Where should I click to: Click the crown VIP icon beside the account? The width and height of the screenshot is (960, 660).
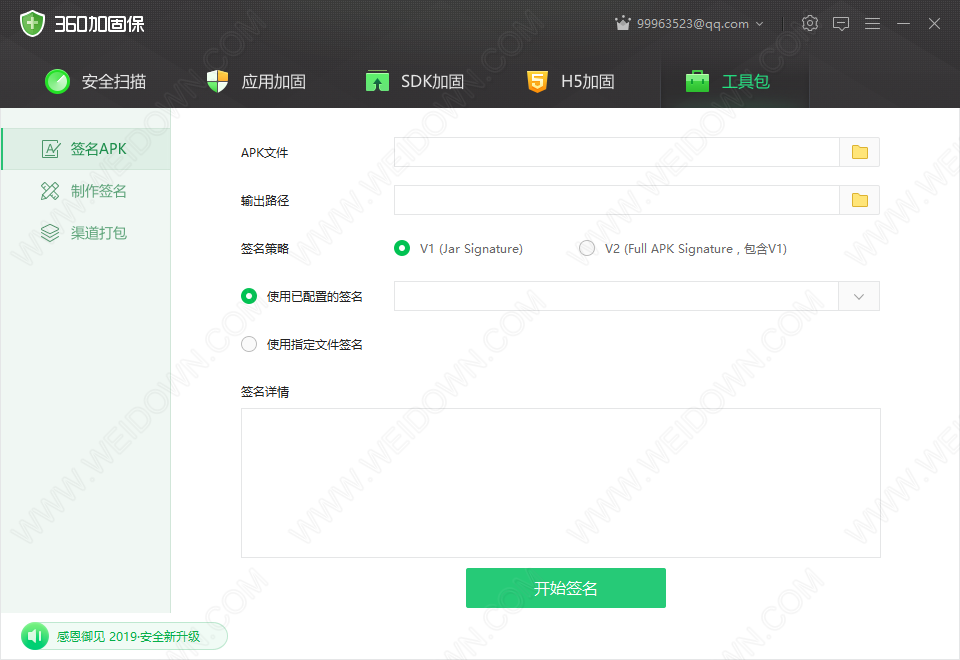coord(623,24)
